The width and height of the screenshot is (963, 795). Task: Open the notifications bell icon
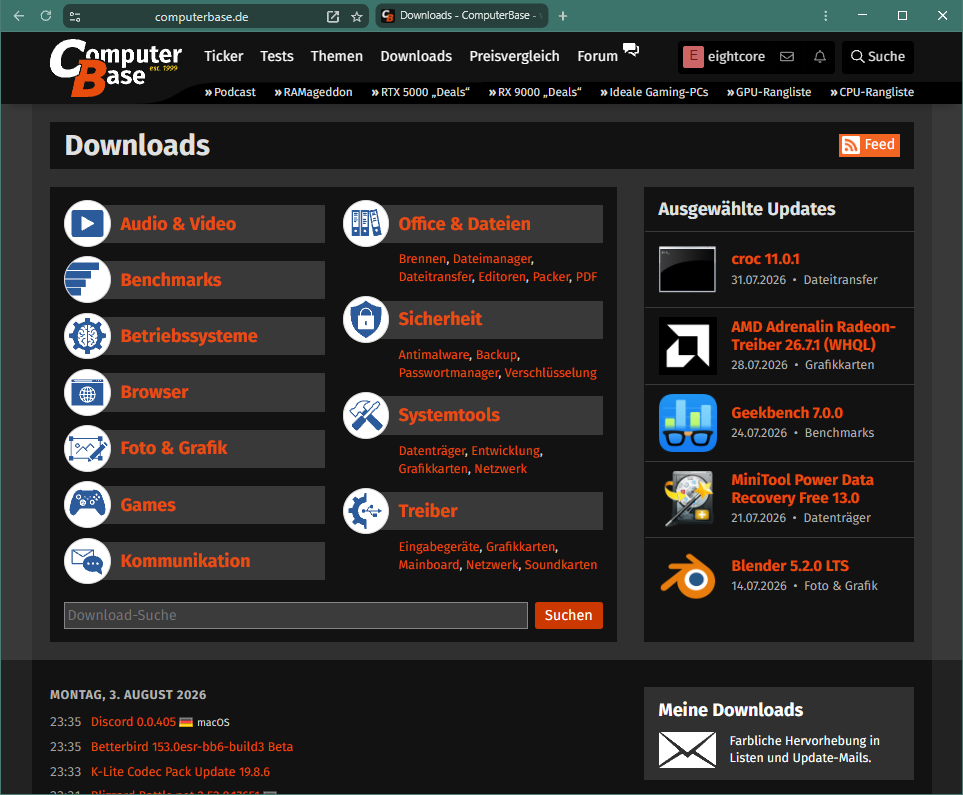820,57
